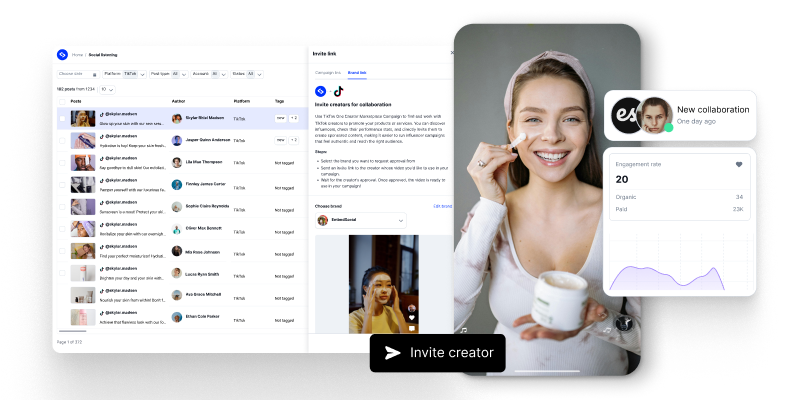This screenshot has width=801, height=400.
Task: Click the heart icon in Engagement rate card
Action: (739, 164)
